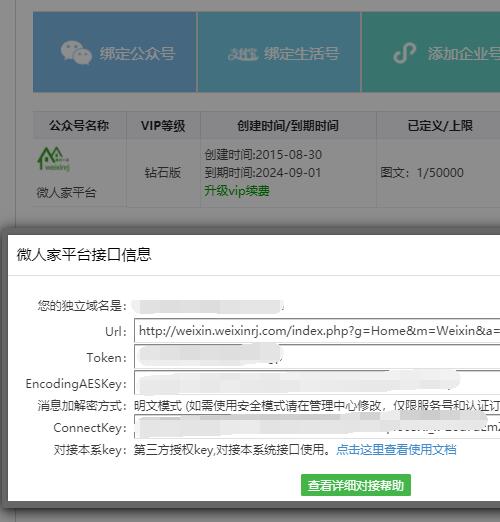500x522 pixels.
Task: Click the ConnectKey input field
Action: (317, 426)
